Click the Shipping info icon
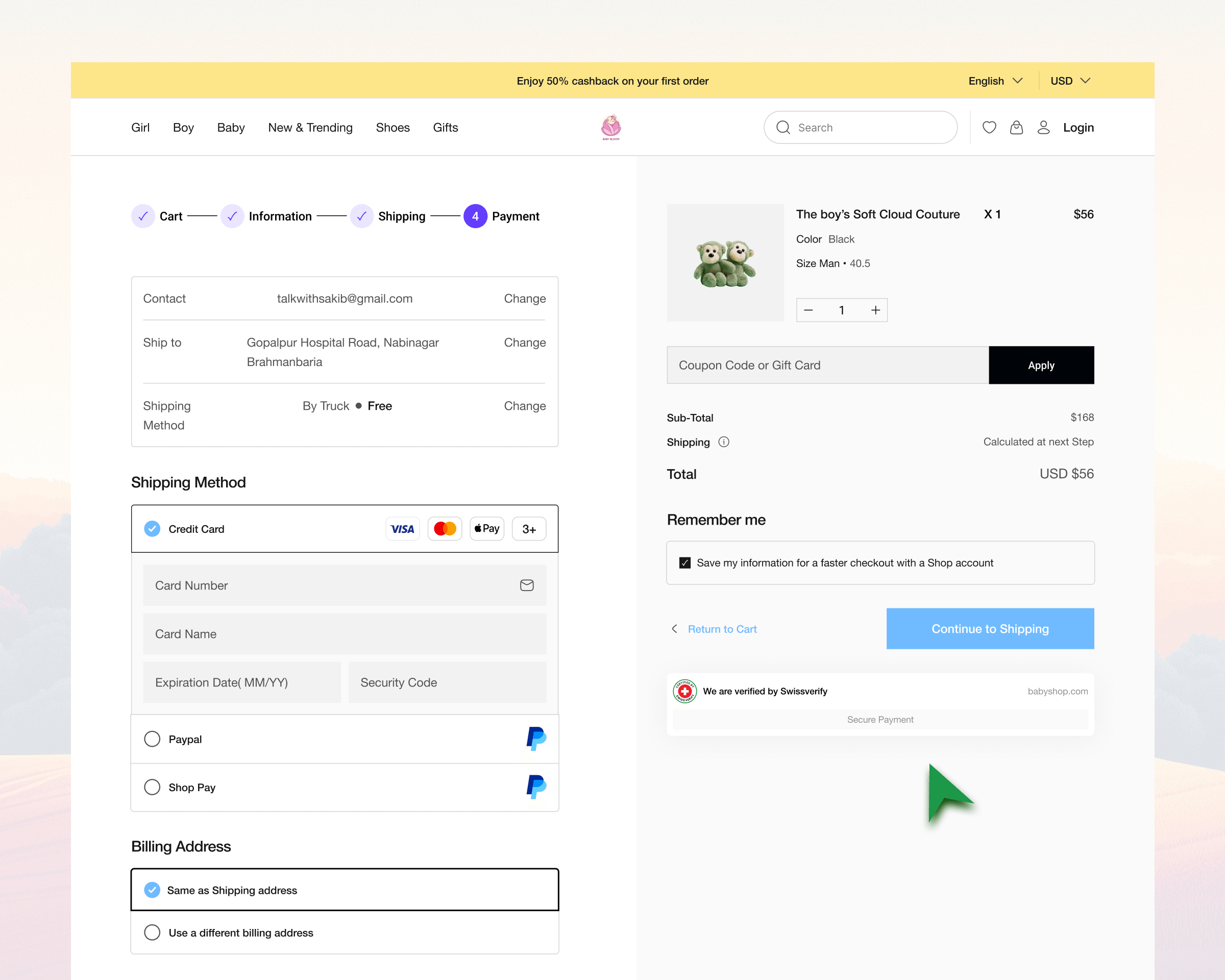The width and height of the screenshot is (1225, 980). click(x=723, y=442)
